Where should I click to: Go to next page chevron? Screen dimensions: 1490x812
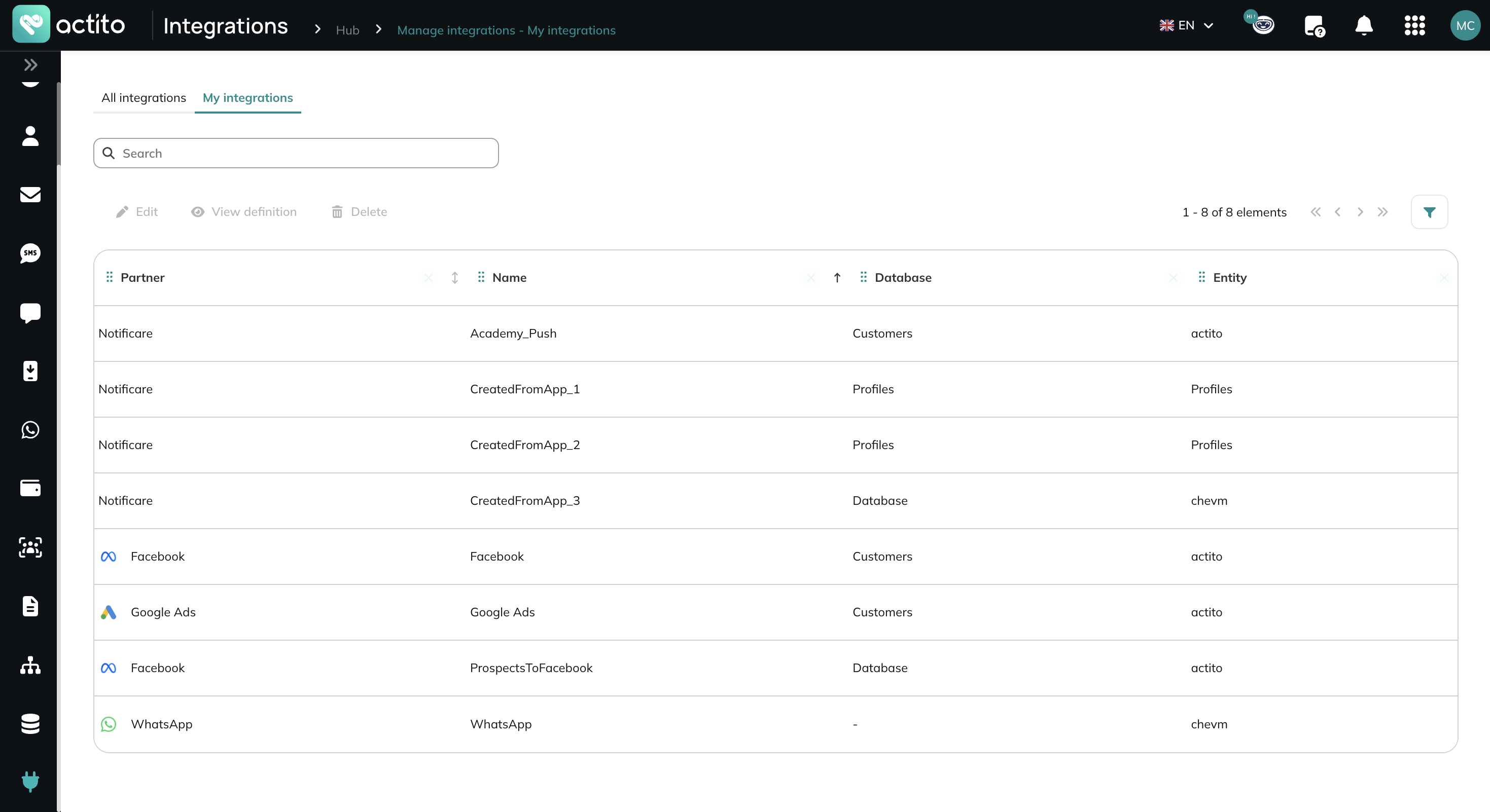click(1360, 212)
